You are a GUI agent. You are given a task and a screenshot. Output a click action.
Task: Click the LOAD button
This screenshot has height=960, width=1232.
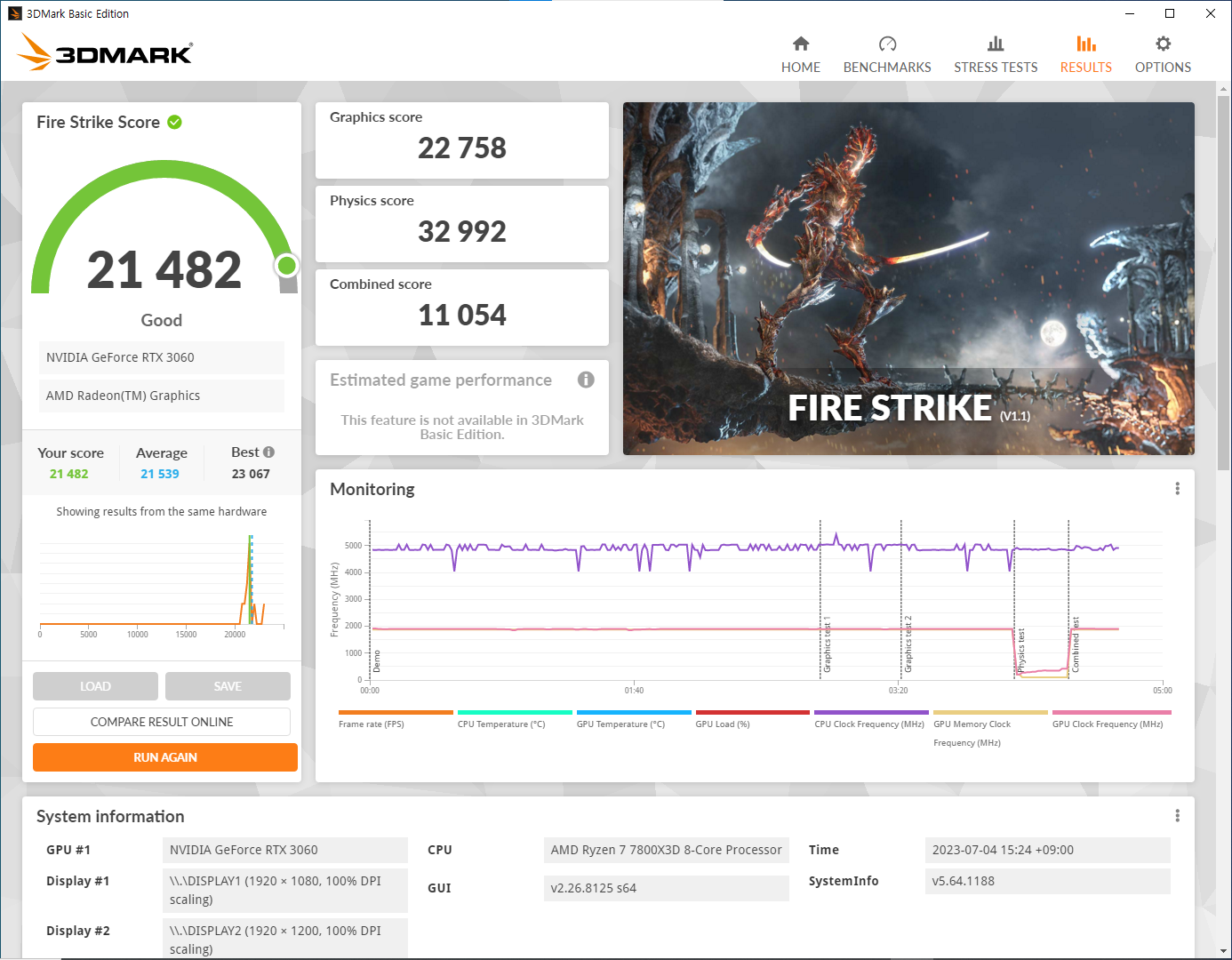click(x=95, y=686)
